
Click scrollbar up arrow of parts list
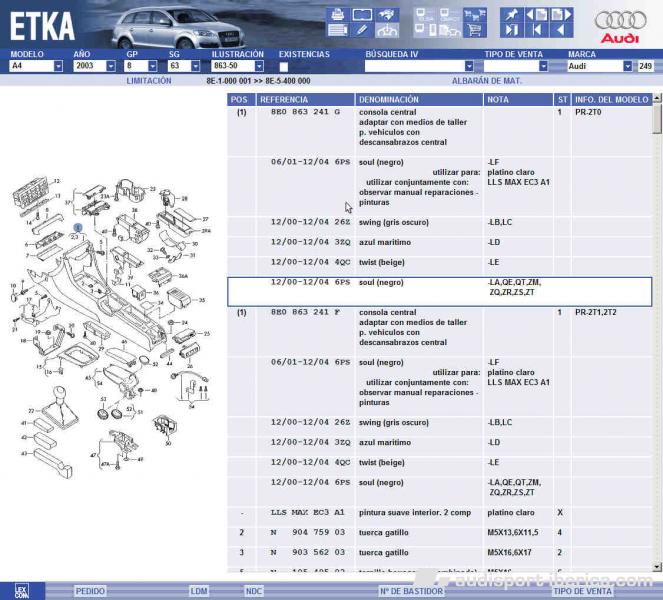click(657, 98)
